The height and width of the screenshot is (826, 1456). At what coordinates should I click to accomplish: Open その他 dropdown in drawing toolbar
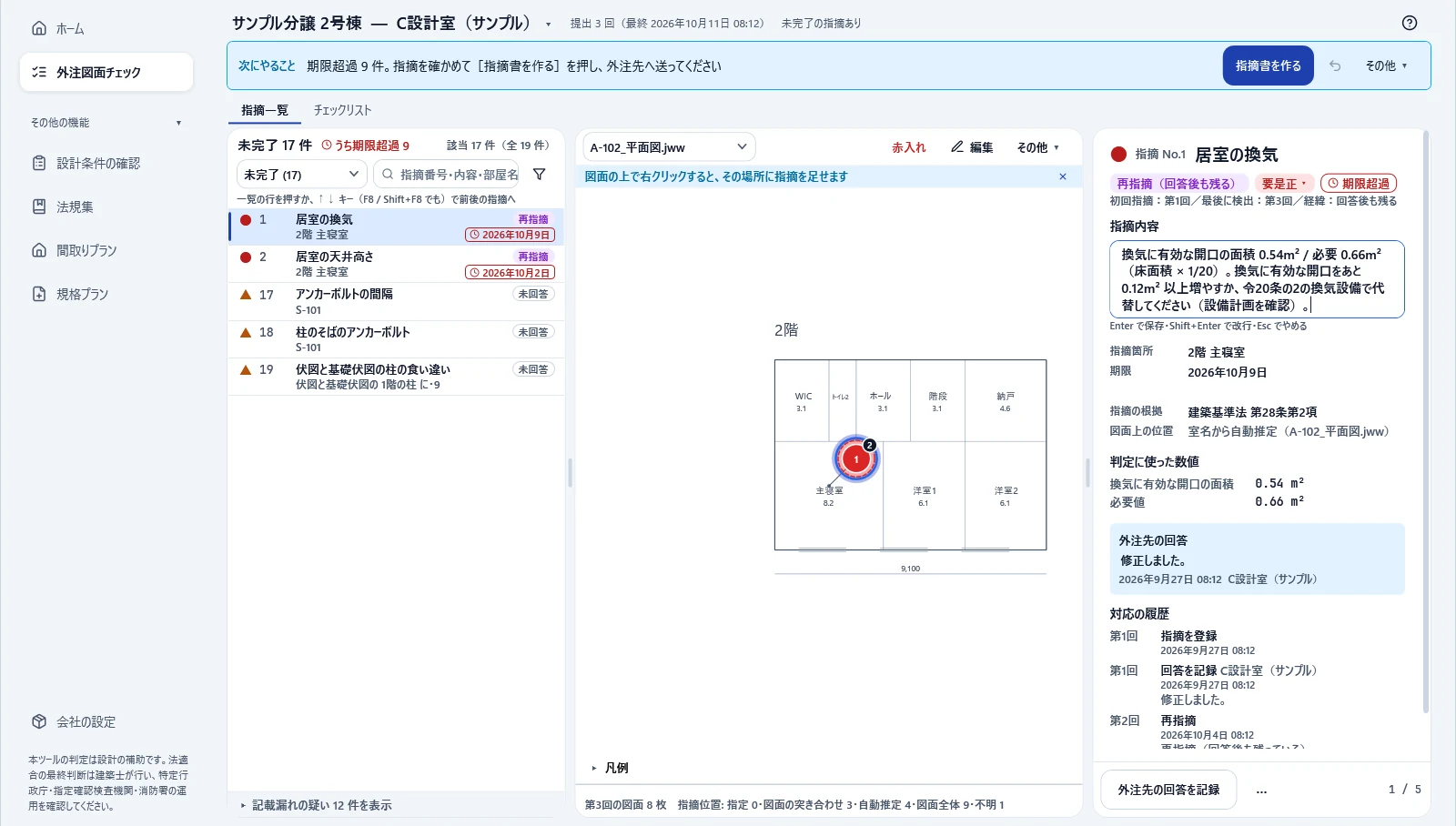[x=1038, y=146]
